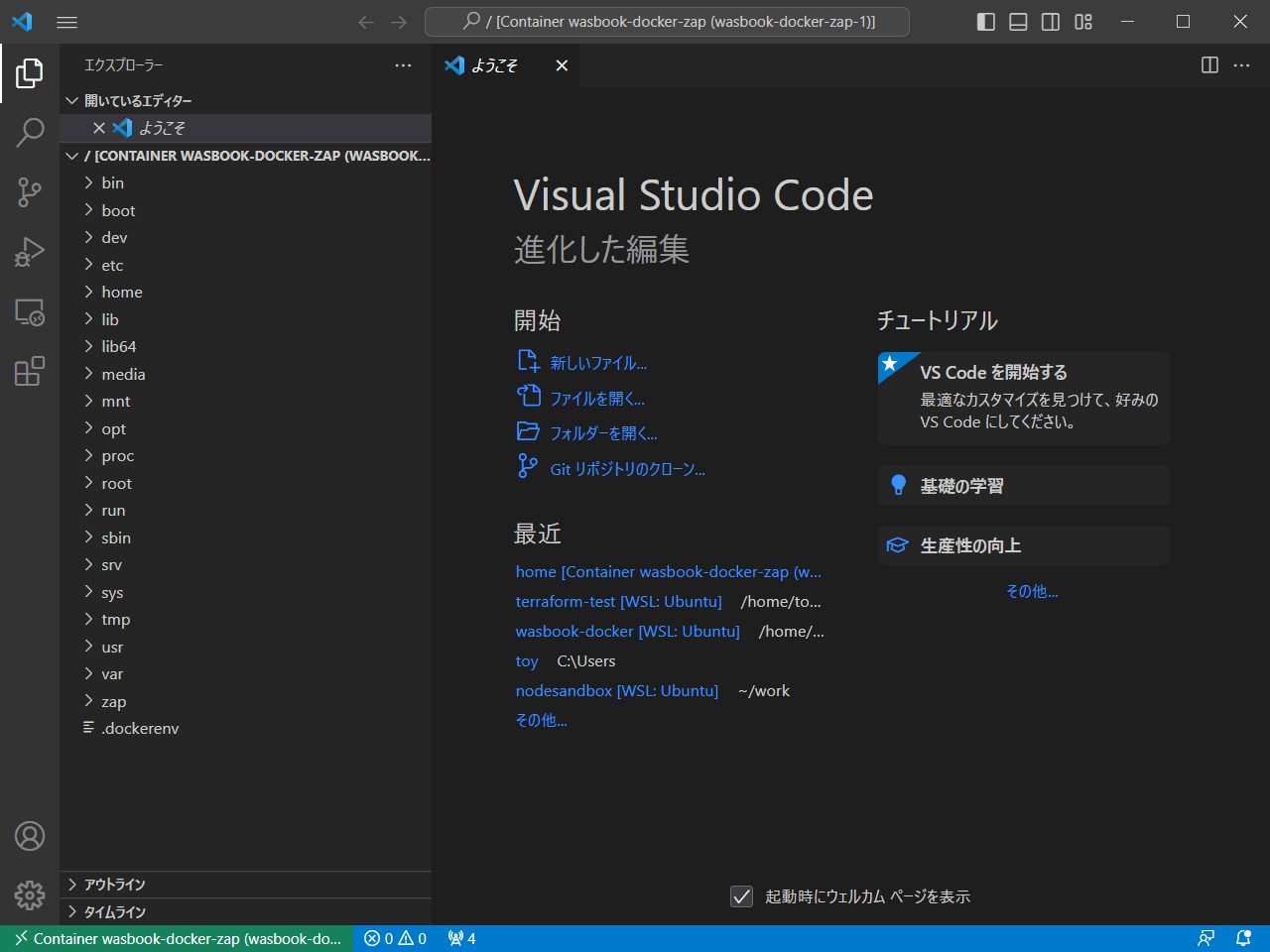Image resolution: width=1270 pixels, height=952 pixels.
Task: Open Remote Explorer view in activity bar
Action: [30, 312]
